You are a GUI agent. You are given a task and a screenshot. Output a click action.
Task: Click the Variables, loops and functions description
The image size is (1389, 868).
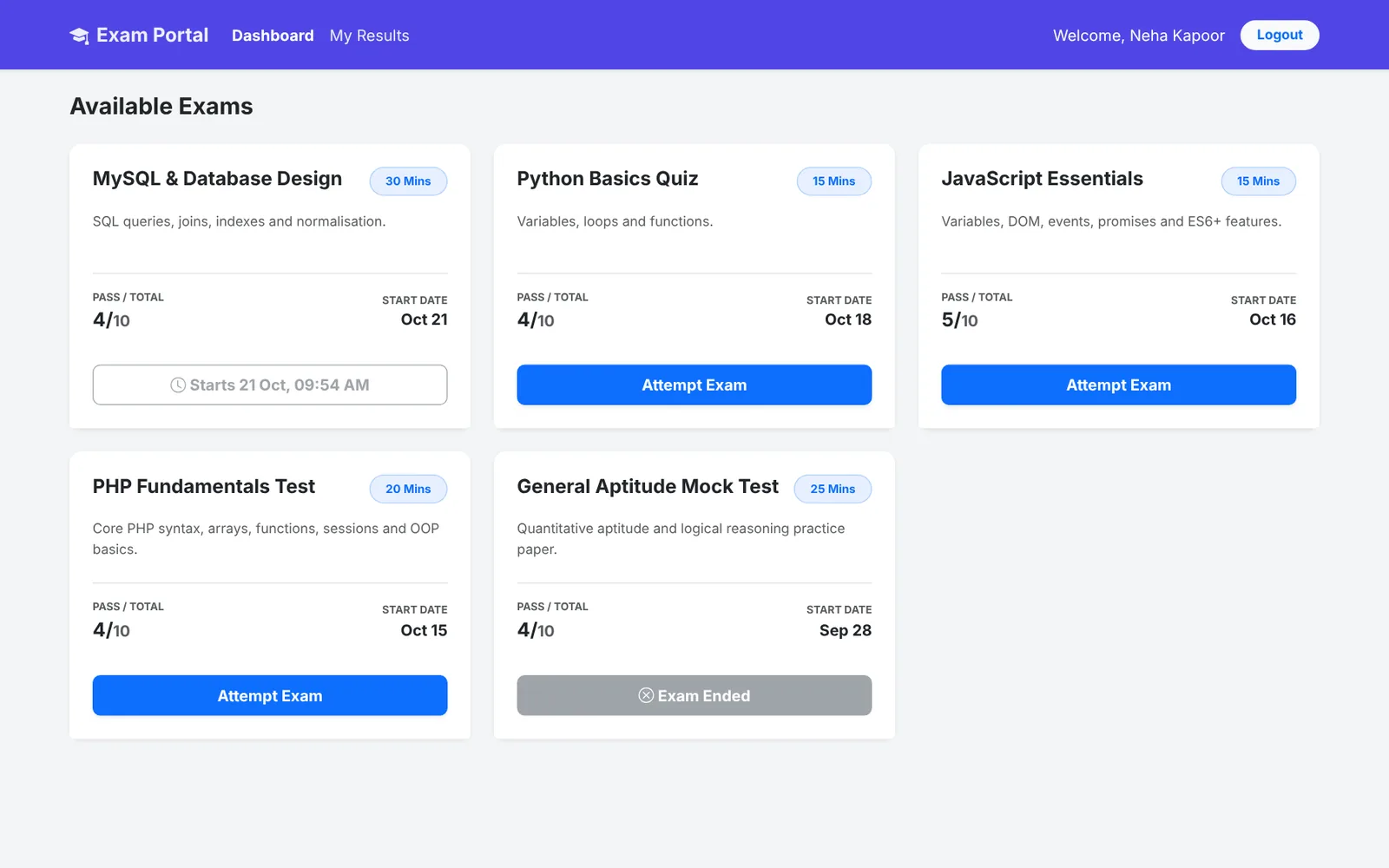[x=615, y=221]
